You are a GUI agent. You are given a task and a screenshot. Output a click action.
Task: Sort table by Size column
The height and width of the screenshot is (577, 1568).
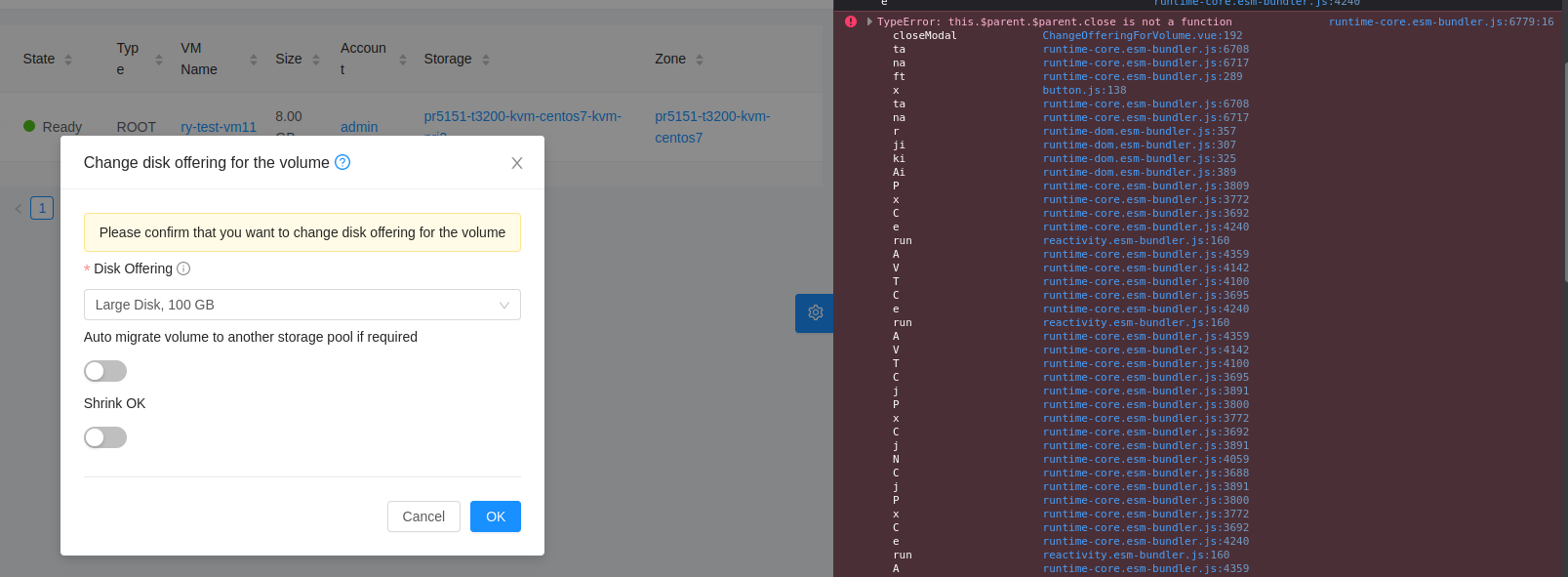click(x=316, y=60)
